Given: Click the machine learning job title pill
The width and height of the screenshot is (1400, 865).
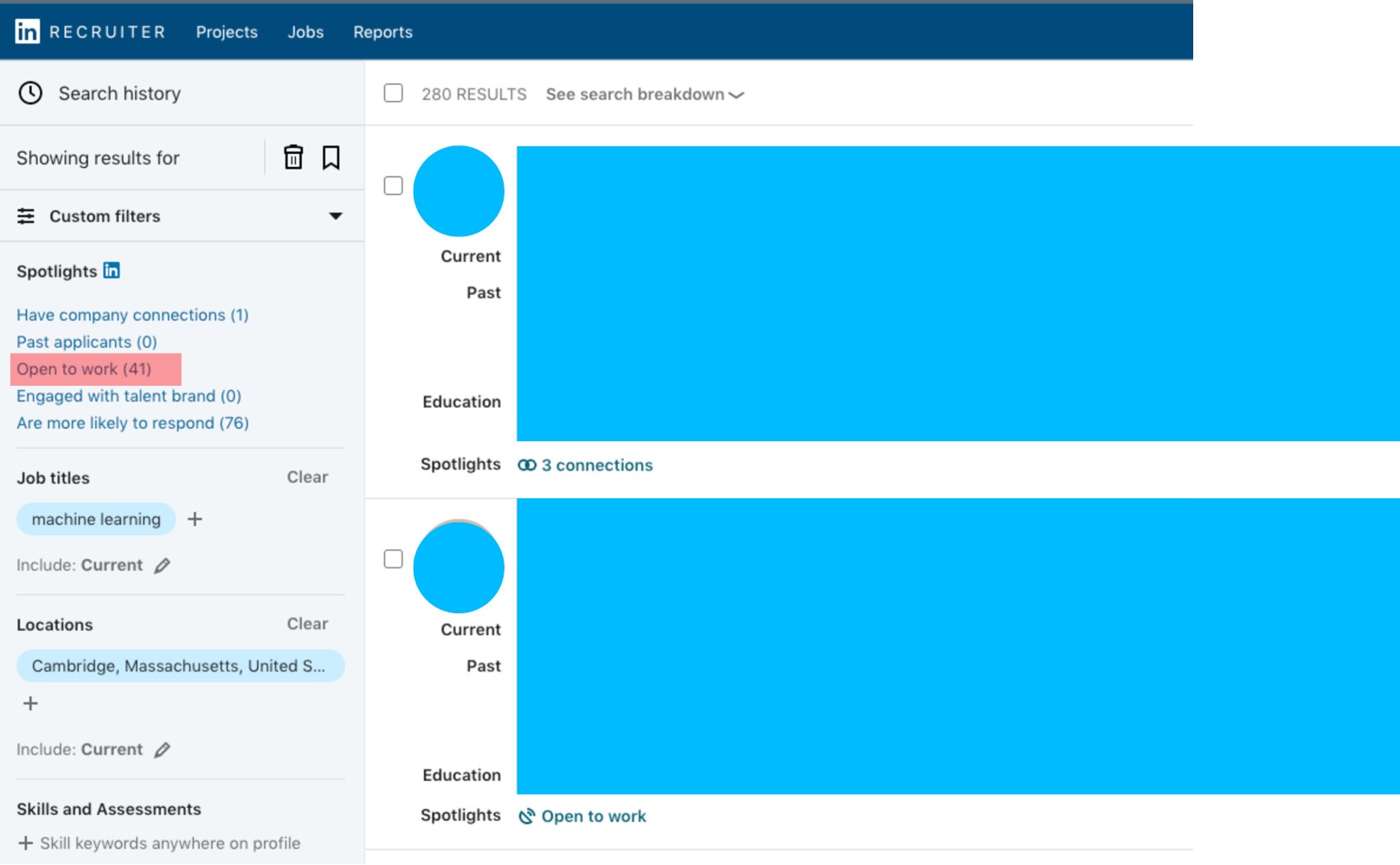Looking at the screenshot, I should click(x=96, y=519).
